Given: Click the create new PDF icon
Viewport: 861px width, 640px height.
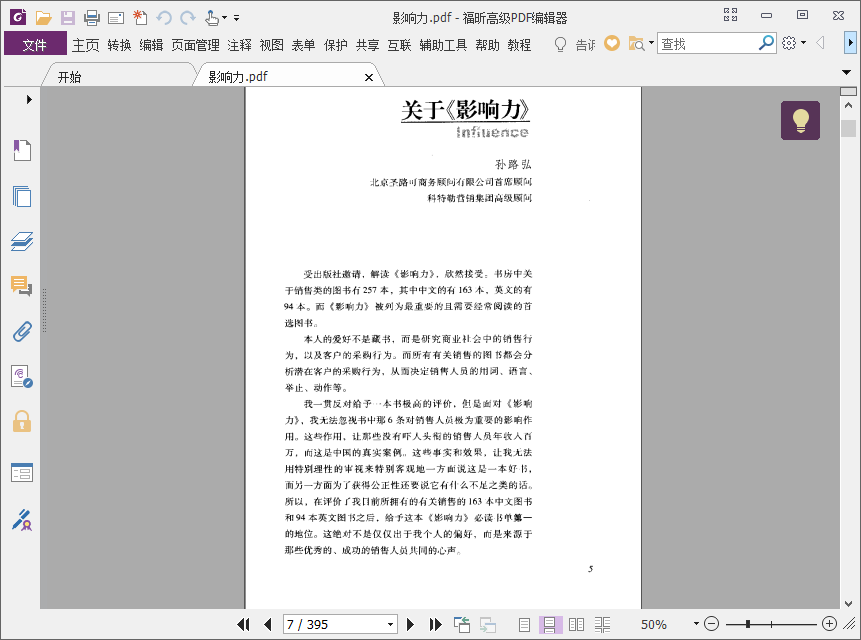Looking at the screenshot, I should 140,18.
